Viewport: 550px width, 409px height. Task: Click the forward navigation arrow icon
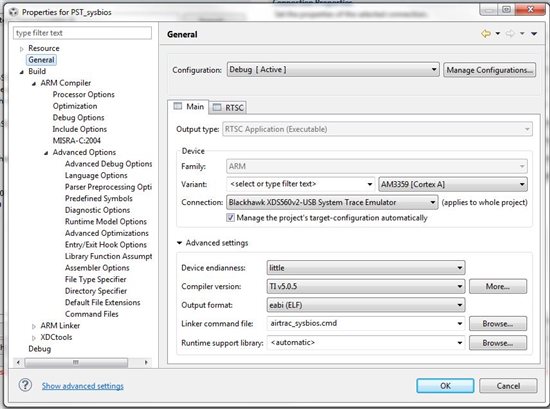[510, 34]
